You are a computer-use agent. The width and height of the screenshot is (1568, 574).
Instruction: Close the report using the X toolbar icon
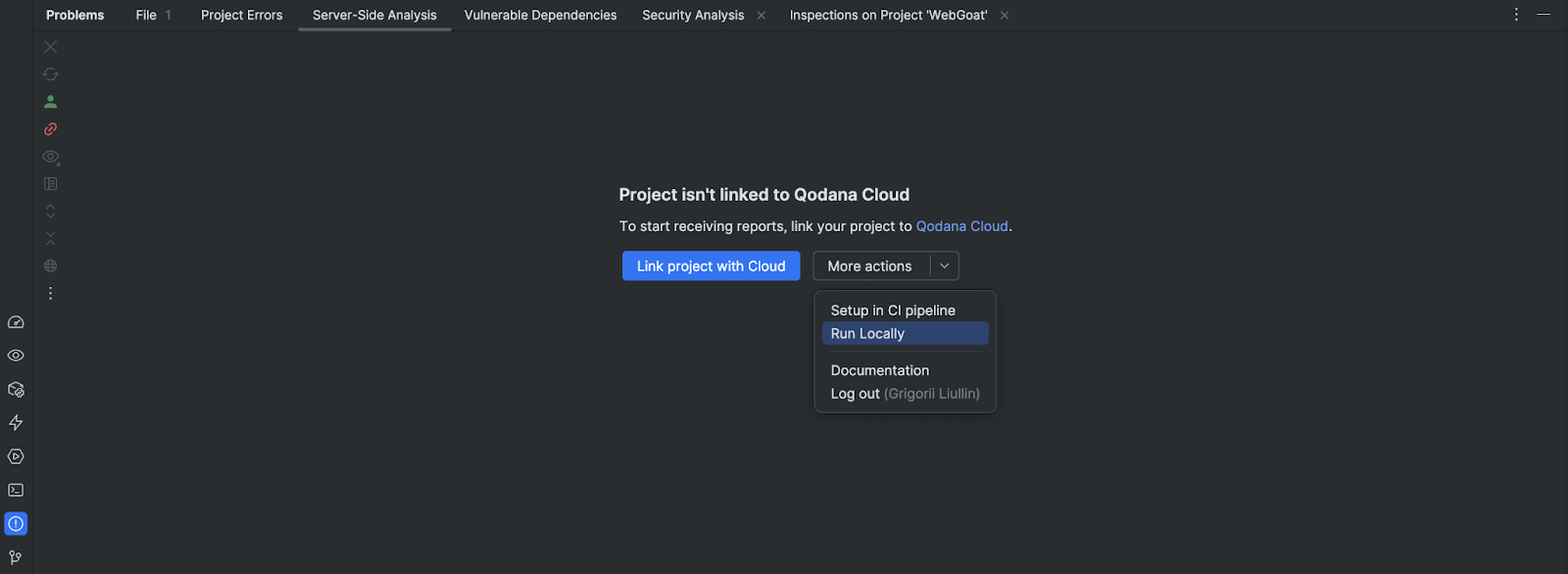coord(51,47)
